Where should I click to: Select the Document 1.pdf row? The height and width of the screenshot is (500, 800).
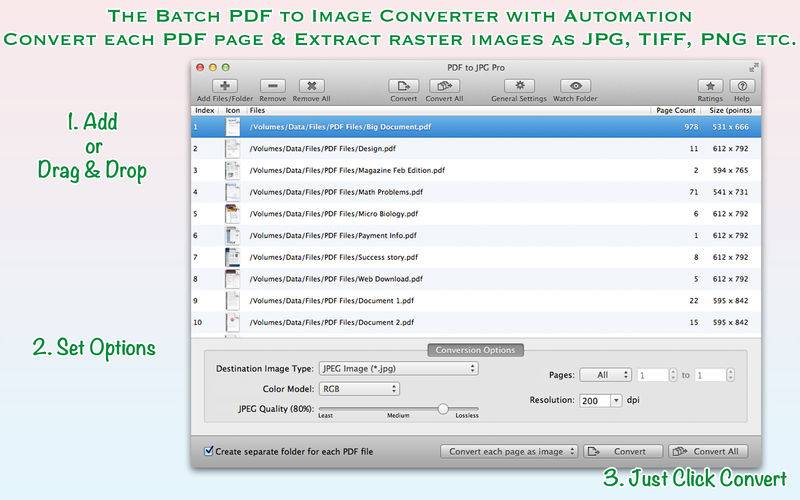pos(476,301)
